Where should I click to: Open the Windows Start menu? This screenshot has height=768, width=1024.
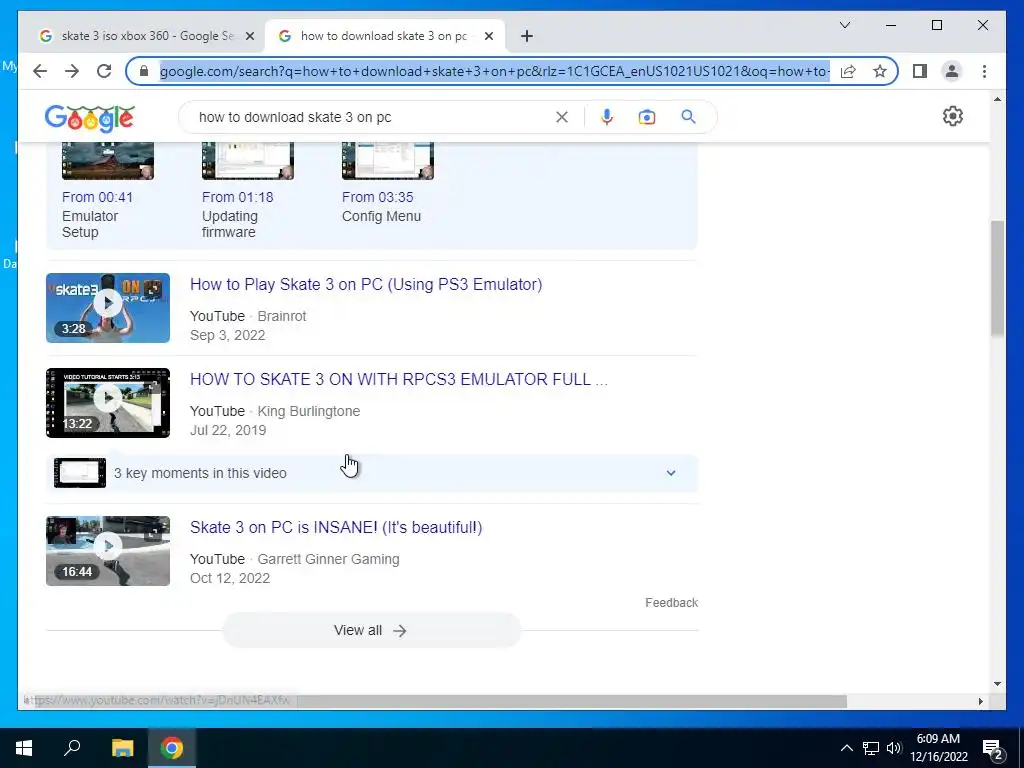[x=24, y=748]
